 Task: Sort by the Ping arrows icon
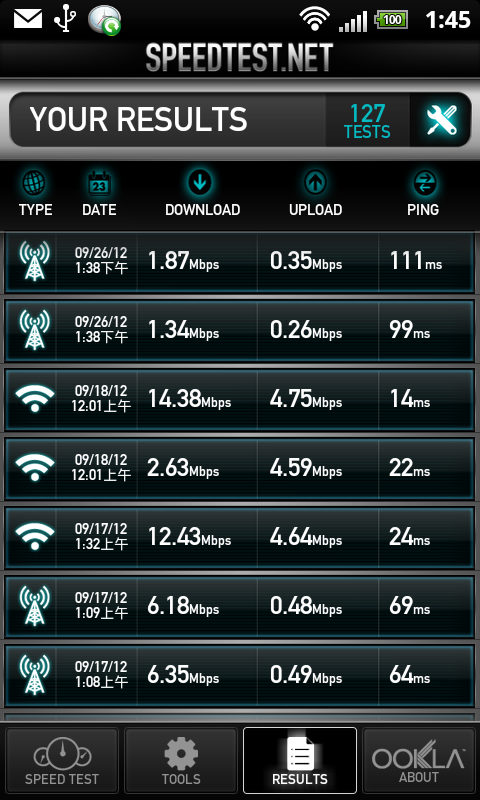click(423, 183)
